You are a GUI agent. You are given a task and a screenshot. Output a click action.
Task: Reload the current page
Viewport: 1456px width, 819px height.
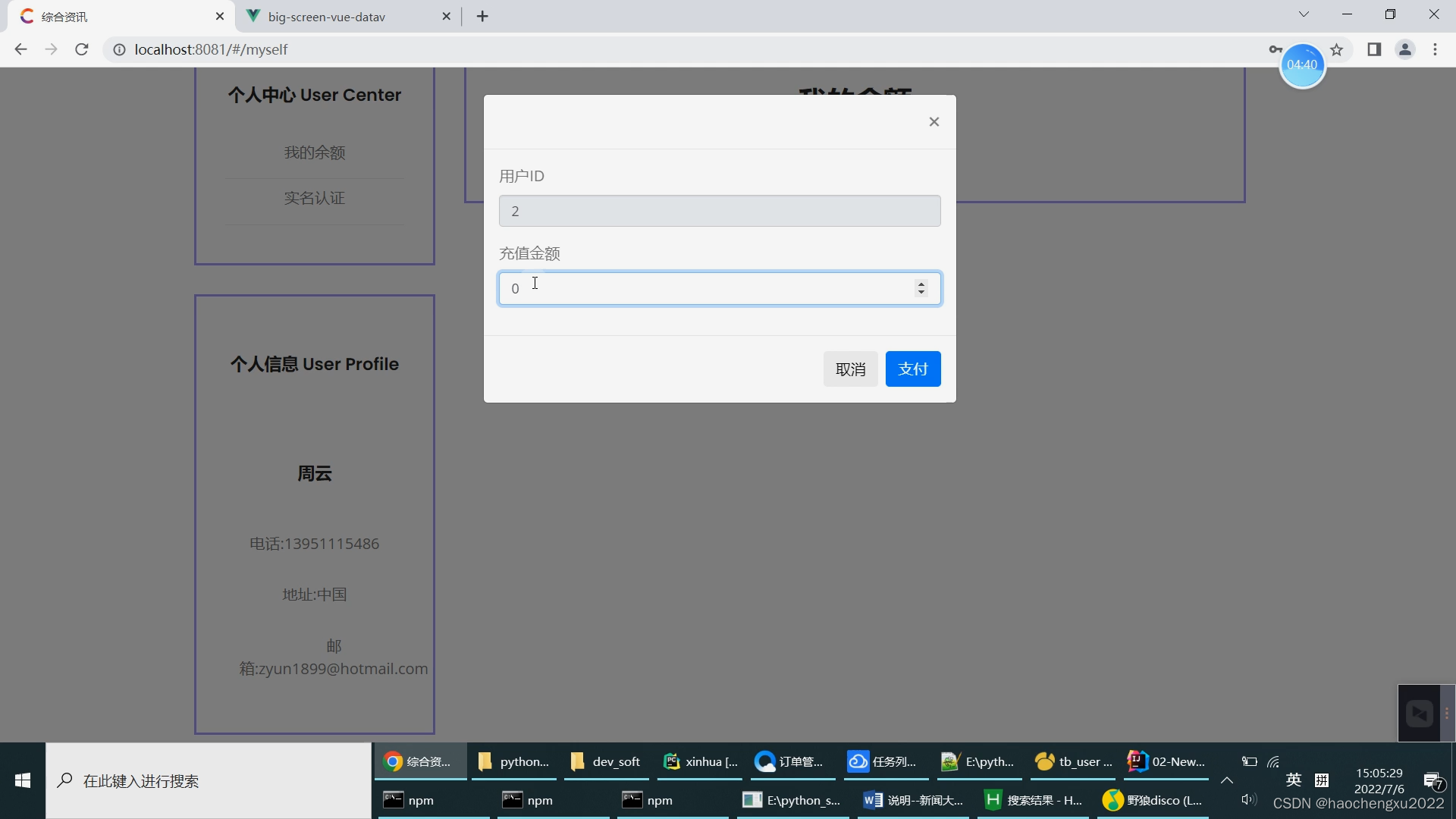[x=82, y=49]
